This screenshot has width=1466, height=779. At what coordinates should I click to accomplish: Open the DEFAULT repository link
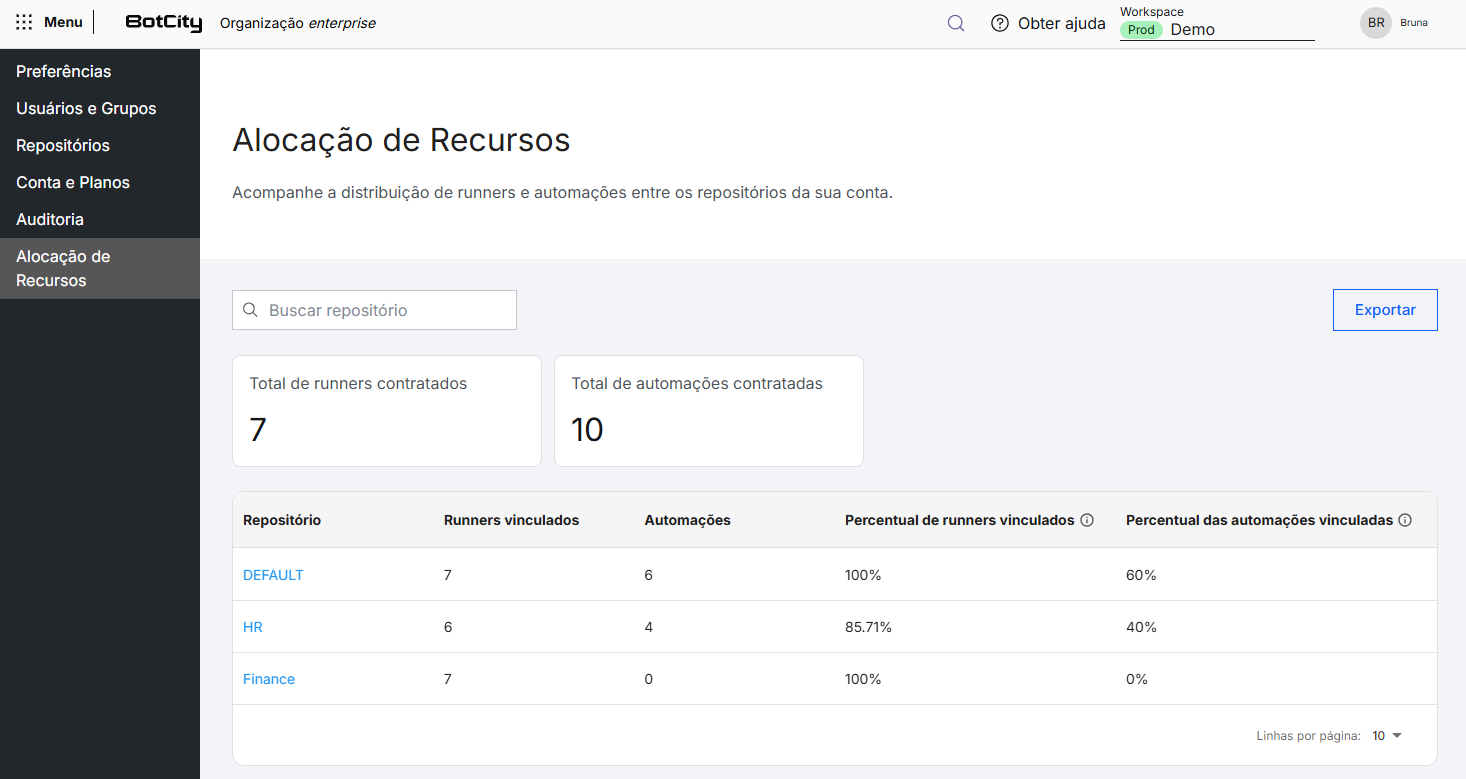(273, 575)
